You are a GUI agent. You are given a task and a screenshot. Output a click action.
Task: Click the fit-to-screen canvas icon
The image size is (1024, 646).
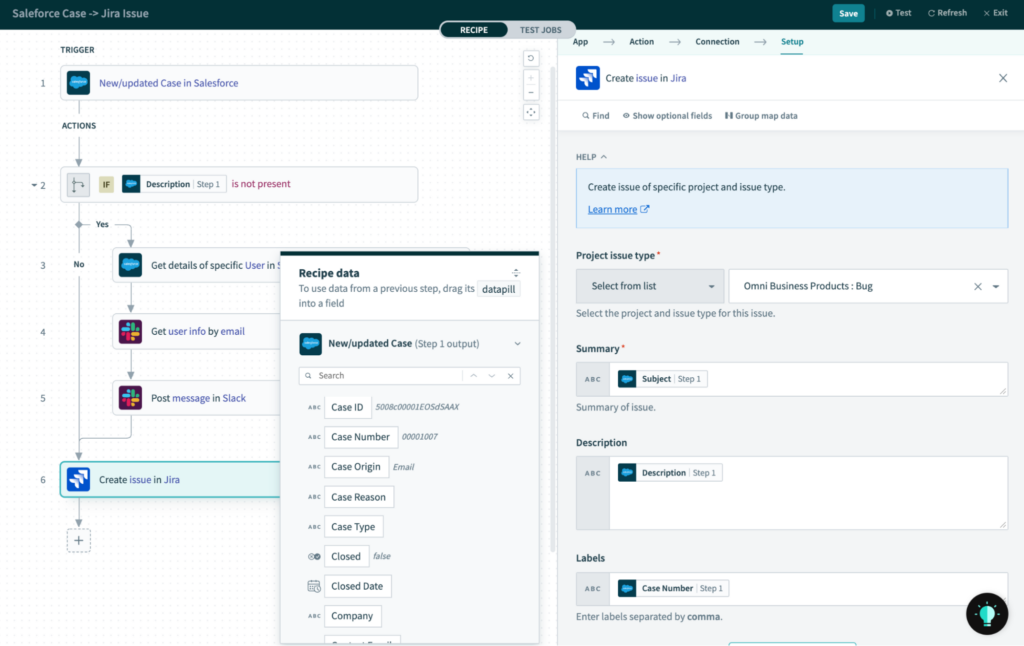point(531,112)
